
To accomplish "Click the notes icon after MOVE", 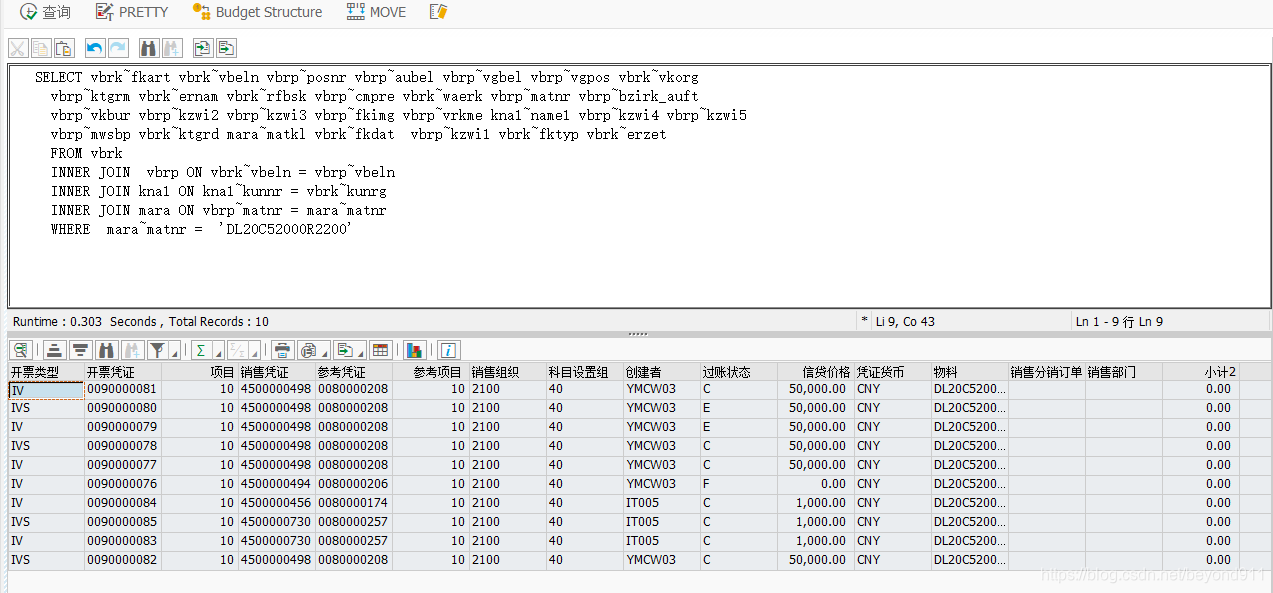I will pos(438,12).
